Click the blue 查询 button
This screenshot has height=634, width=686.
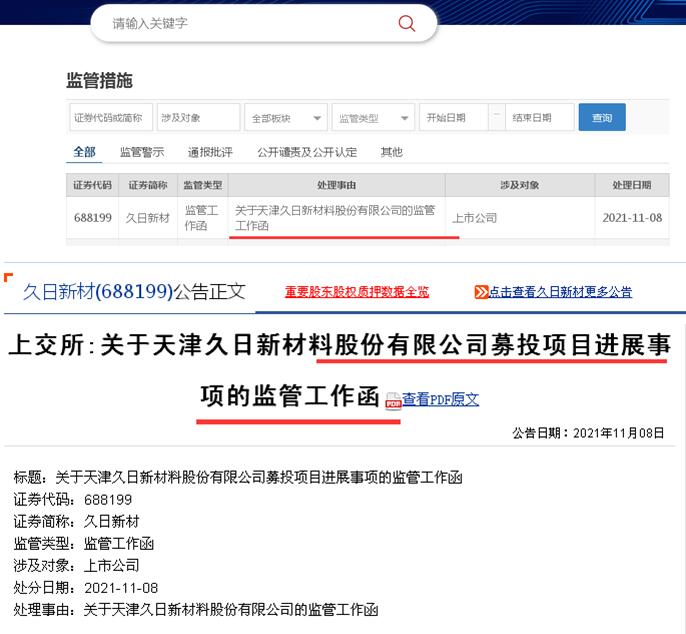tap(602, 117)
